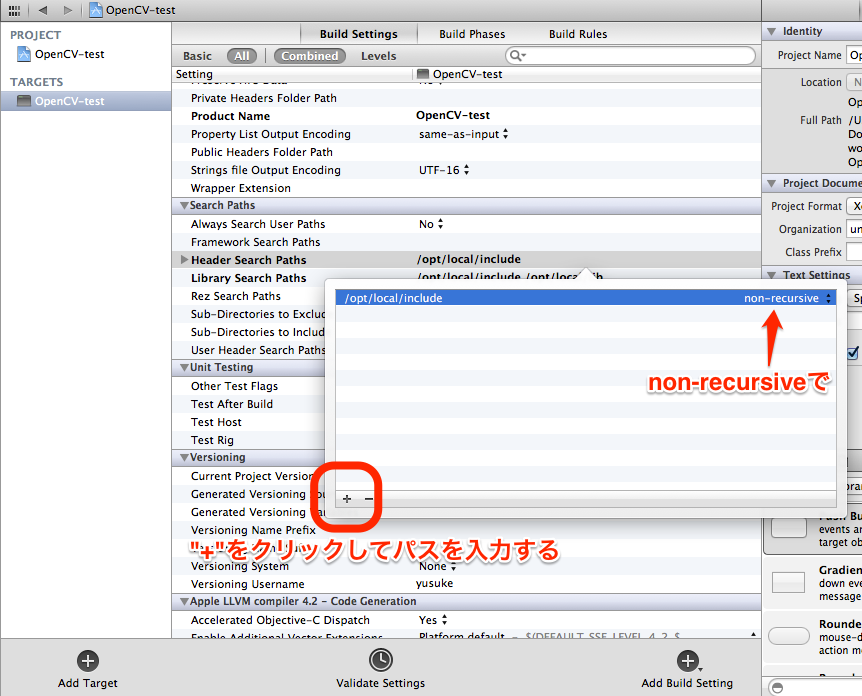The height and width of the screenshot is (696, 862).
Task: Click Versioning Name Prefix setting
Action: tap(253, 530)
